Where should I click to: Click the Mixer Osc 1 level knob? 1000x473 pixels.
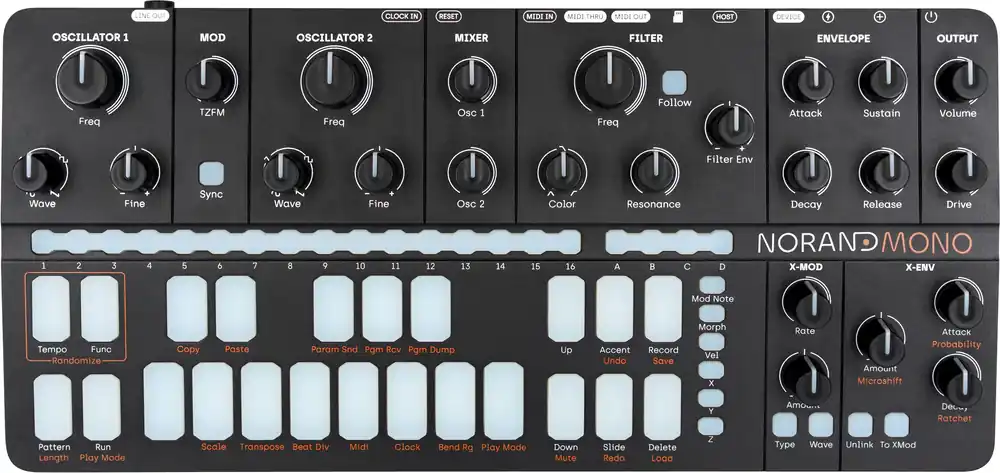pos(472,82)
